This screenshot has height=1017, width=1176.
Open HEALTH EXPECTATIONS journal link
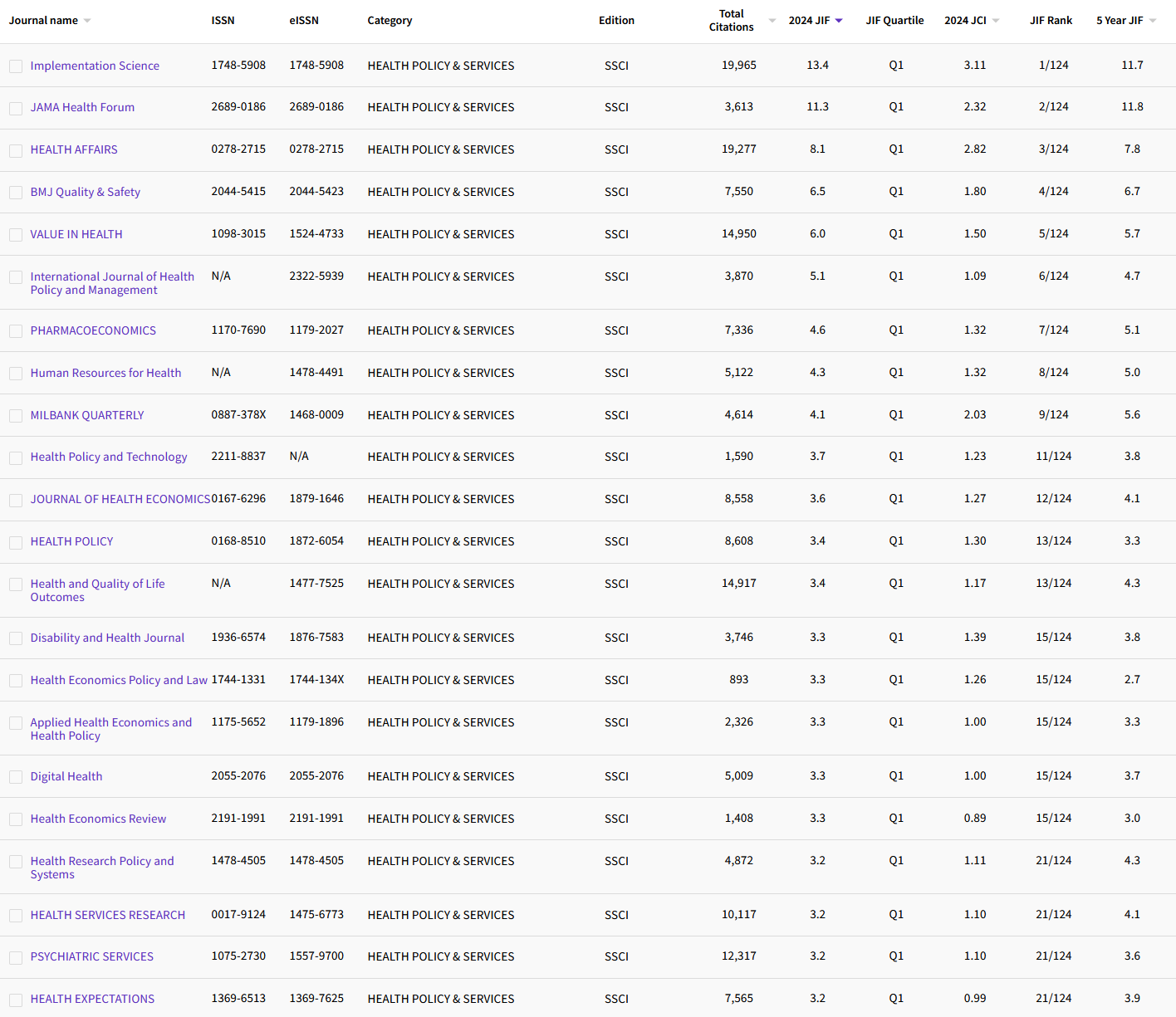92,999
